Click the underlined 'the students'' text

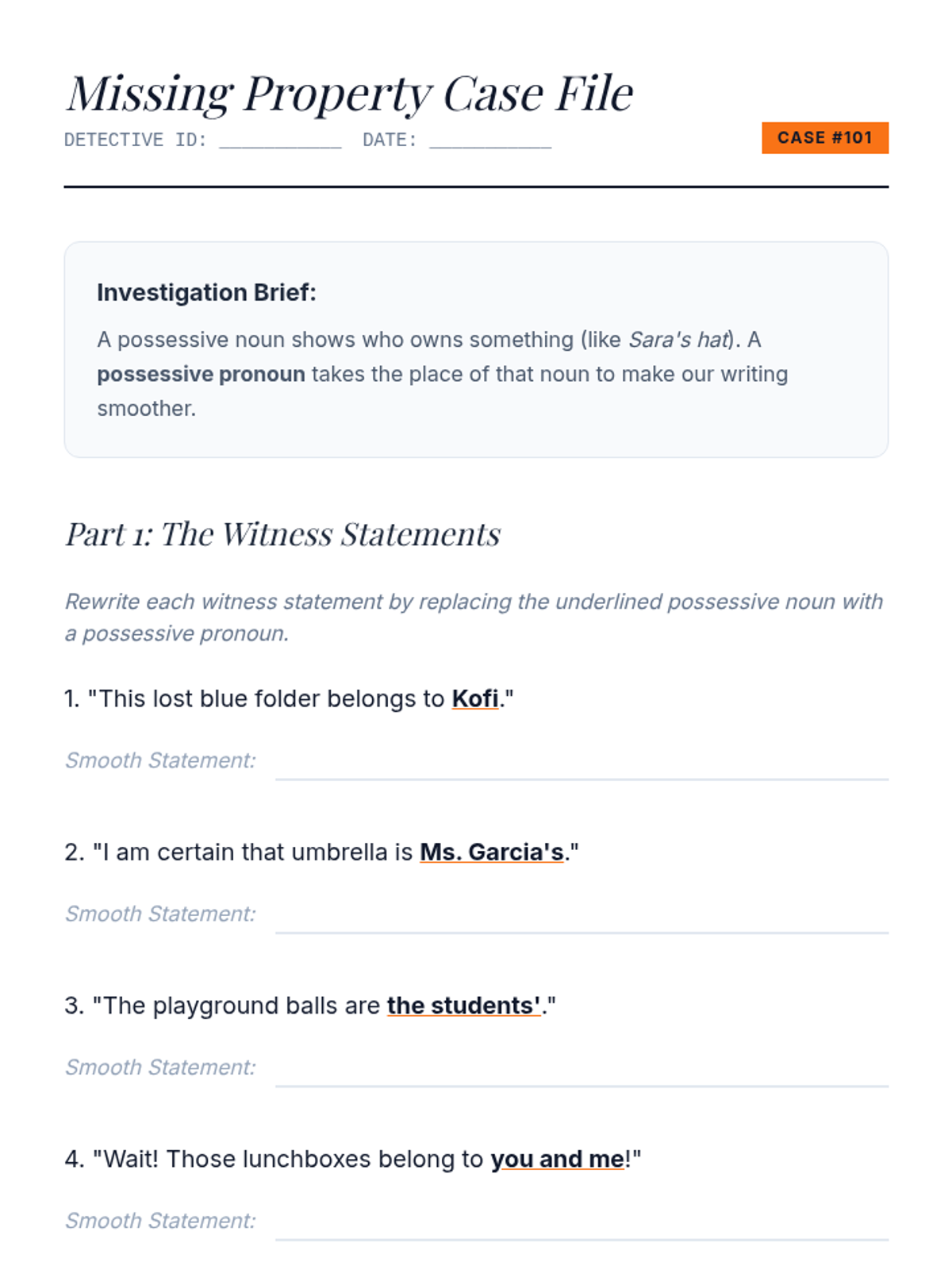click(x=464, y=1005)
